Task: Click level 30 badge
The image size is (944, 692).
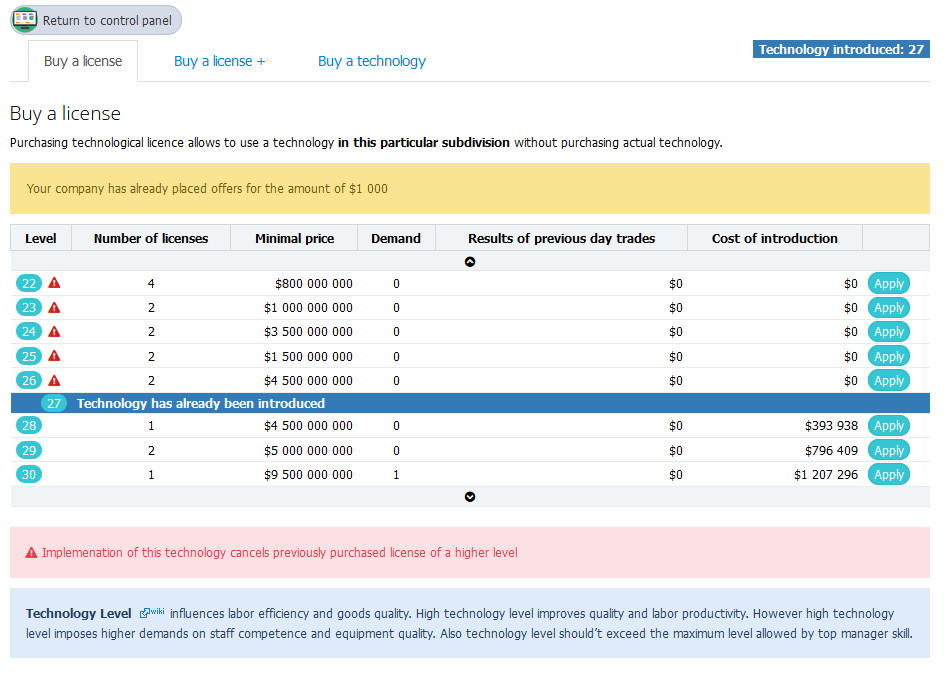Action: point(29,474)
